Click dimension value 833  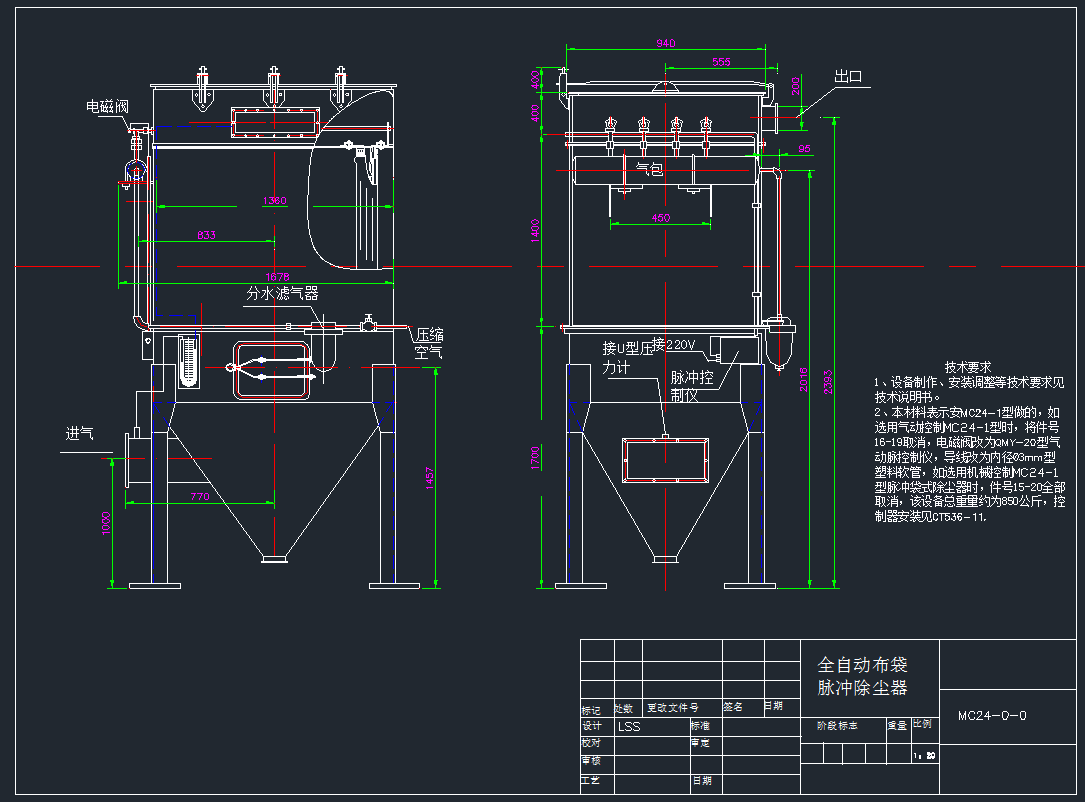(206, 235)
